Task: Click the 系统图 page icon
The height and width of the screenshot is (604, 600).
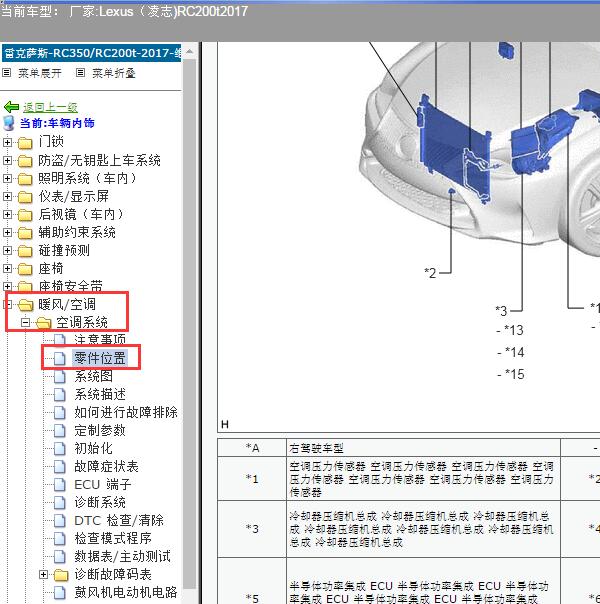Action: click(x=60, y=376)
